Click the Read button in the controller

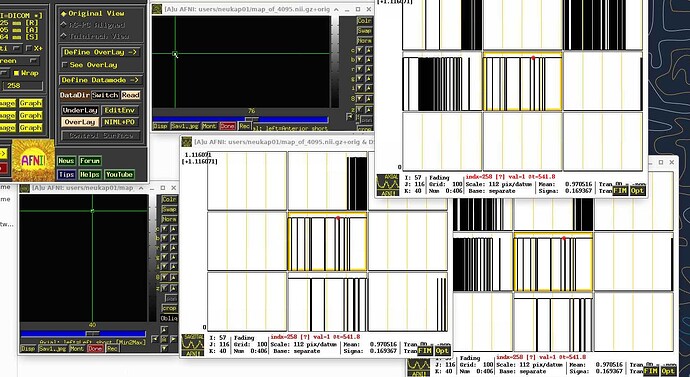coord(131,95)
